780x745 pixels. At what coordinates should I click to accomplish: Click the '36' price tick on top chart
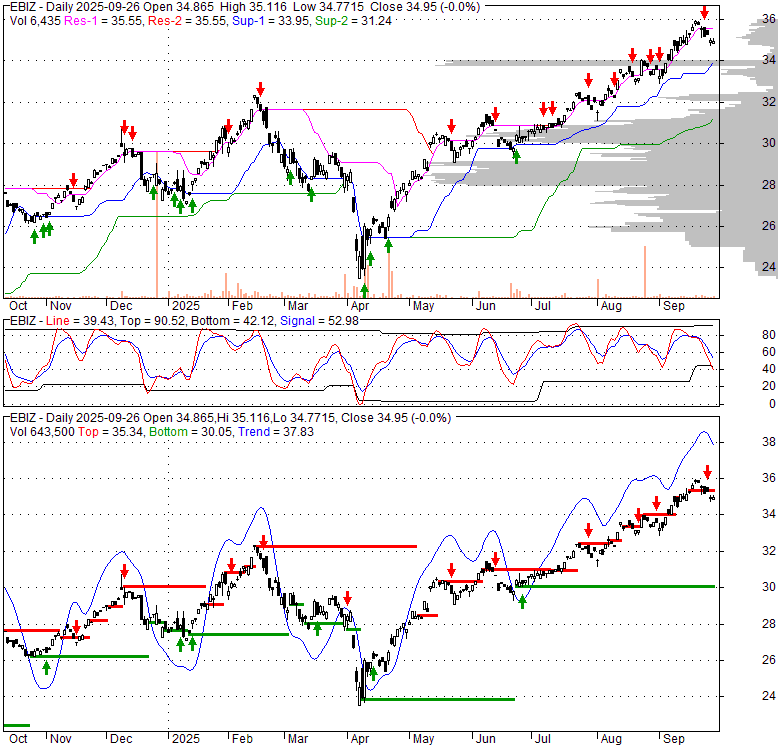pos(769,19)
